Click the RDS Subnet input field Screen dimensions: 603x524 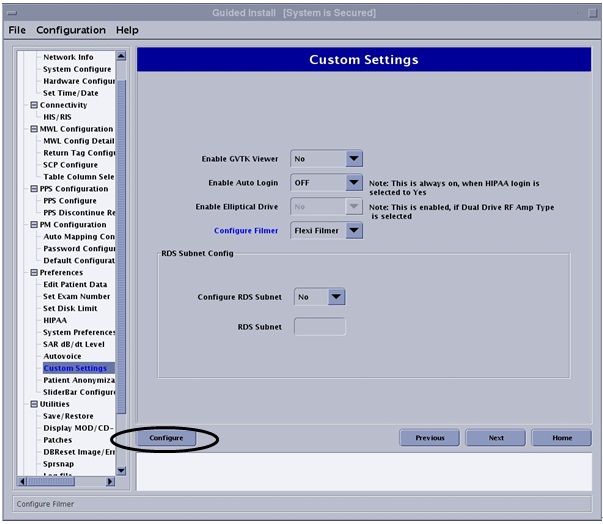click(319, 327)
